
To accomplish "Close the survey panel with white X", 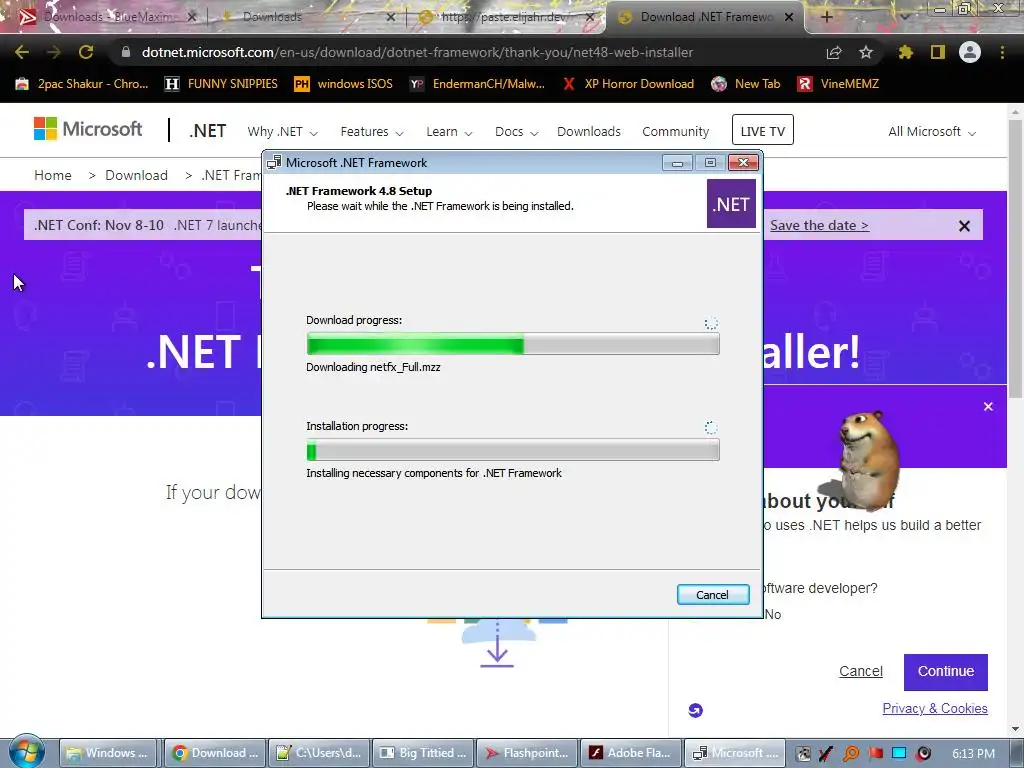I will click(x=988, y=406).
